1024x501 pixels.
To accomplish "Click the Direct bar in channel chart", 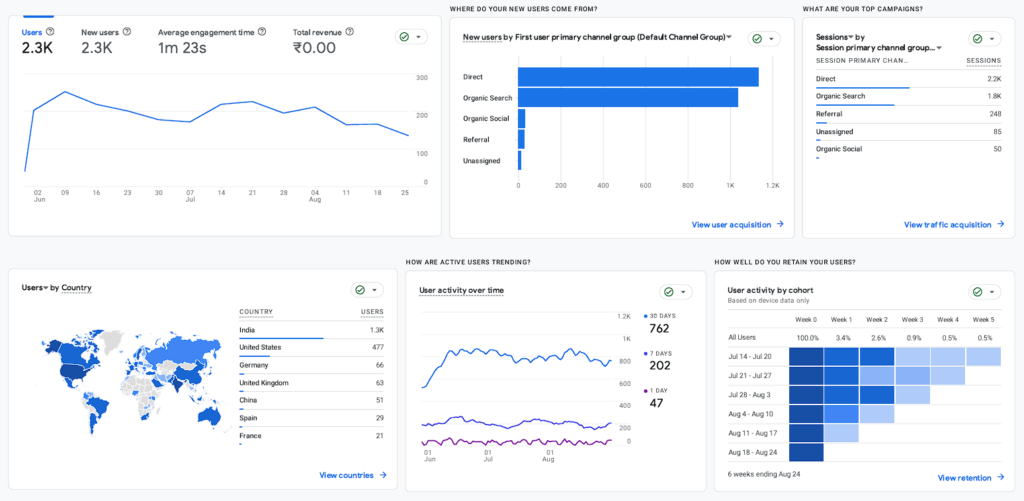I will 638,77.
